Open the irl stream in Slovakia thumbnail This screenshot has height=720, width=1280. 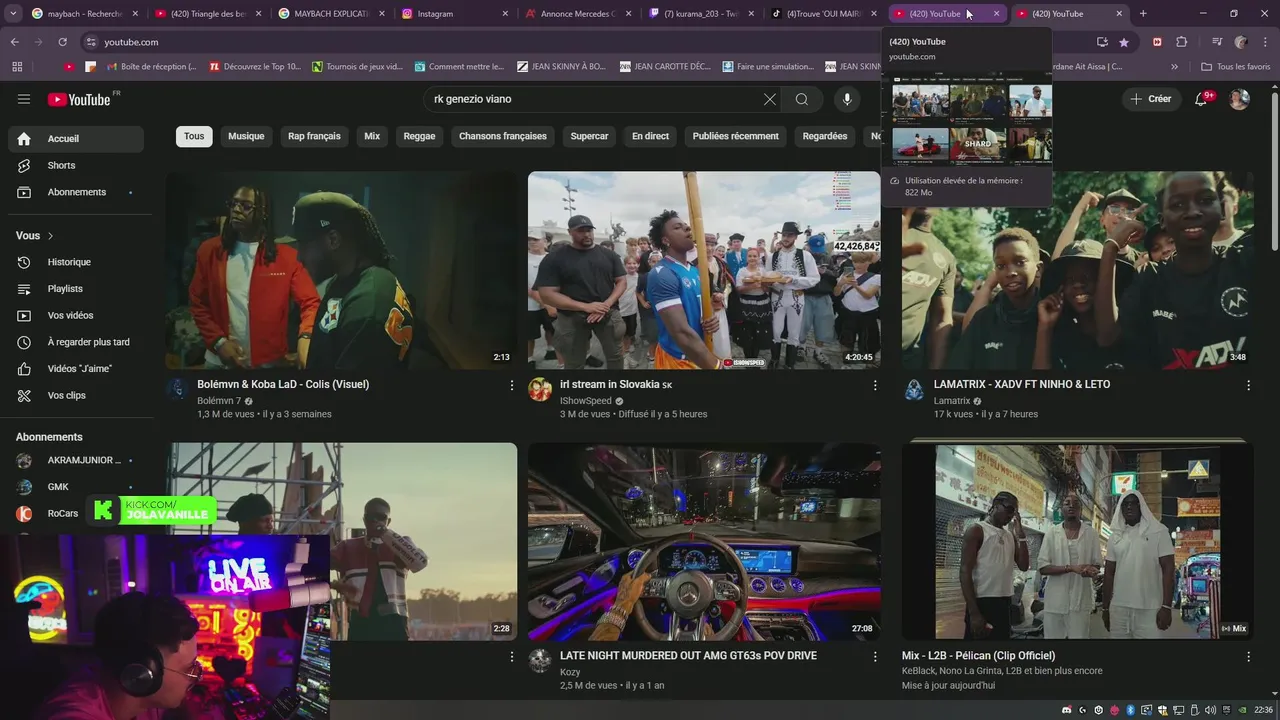(x=704, y=270)
